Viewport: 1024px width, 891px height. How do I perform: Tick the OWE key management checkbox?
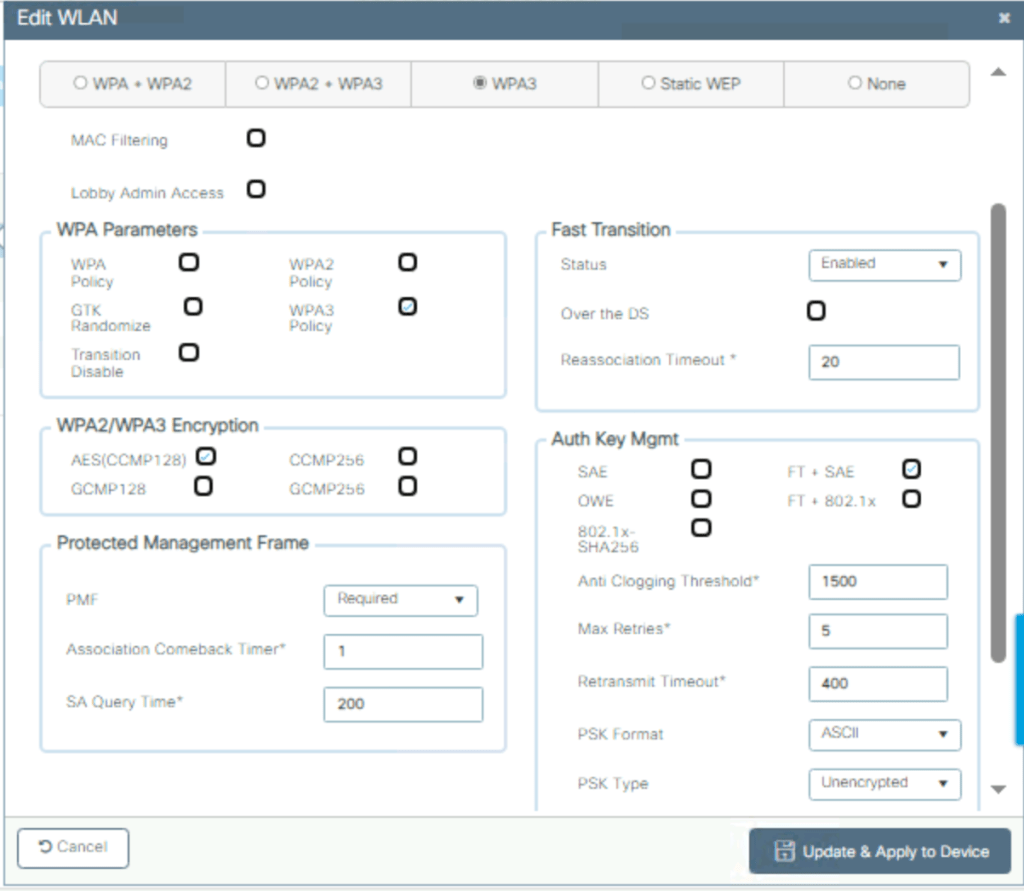(x=702, y=498)
